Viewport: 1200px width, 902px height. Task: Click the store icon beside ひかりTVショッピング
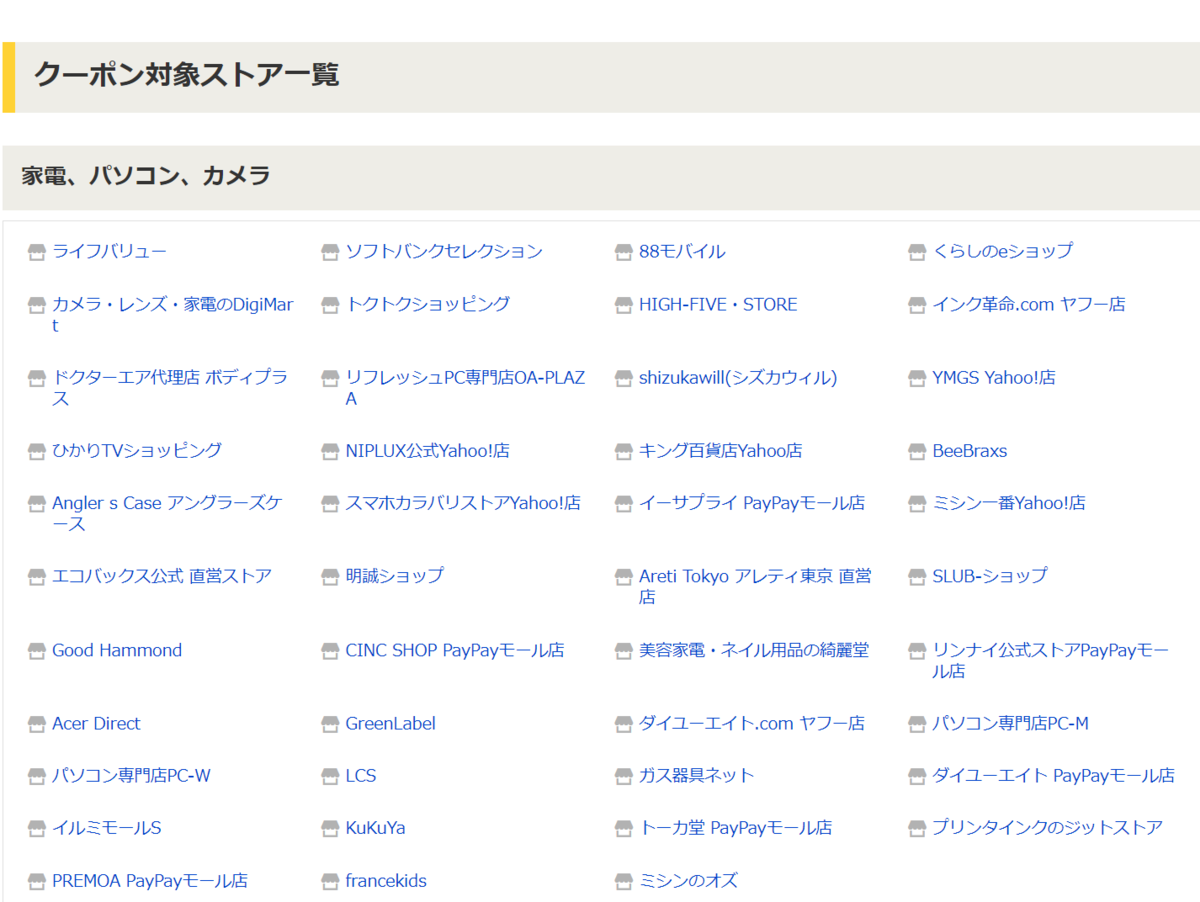pyautogui.click(x=37, y=451)
